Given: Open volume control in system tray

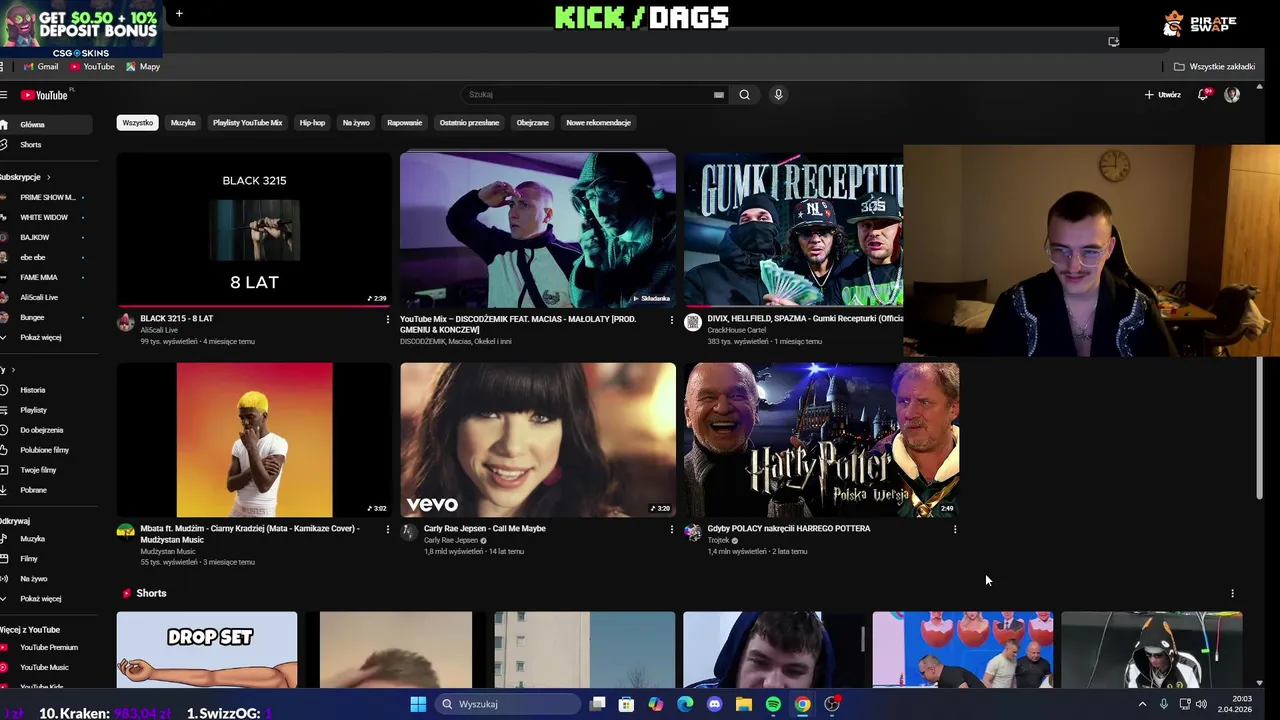Looking at the screenshot, I should [1201, 704].
